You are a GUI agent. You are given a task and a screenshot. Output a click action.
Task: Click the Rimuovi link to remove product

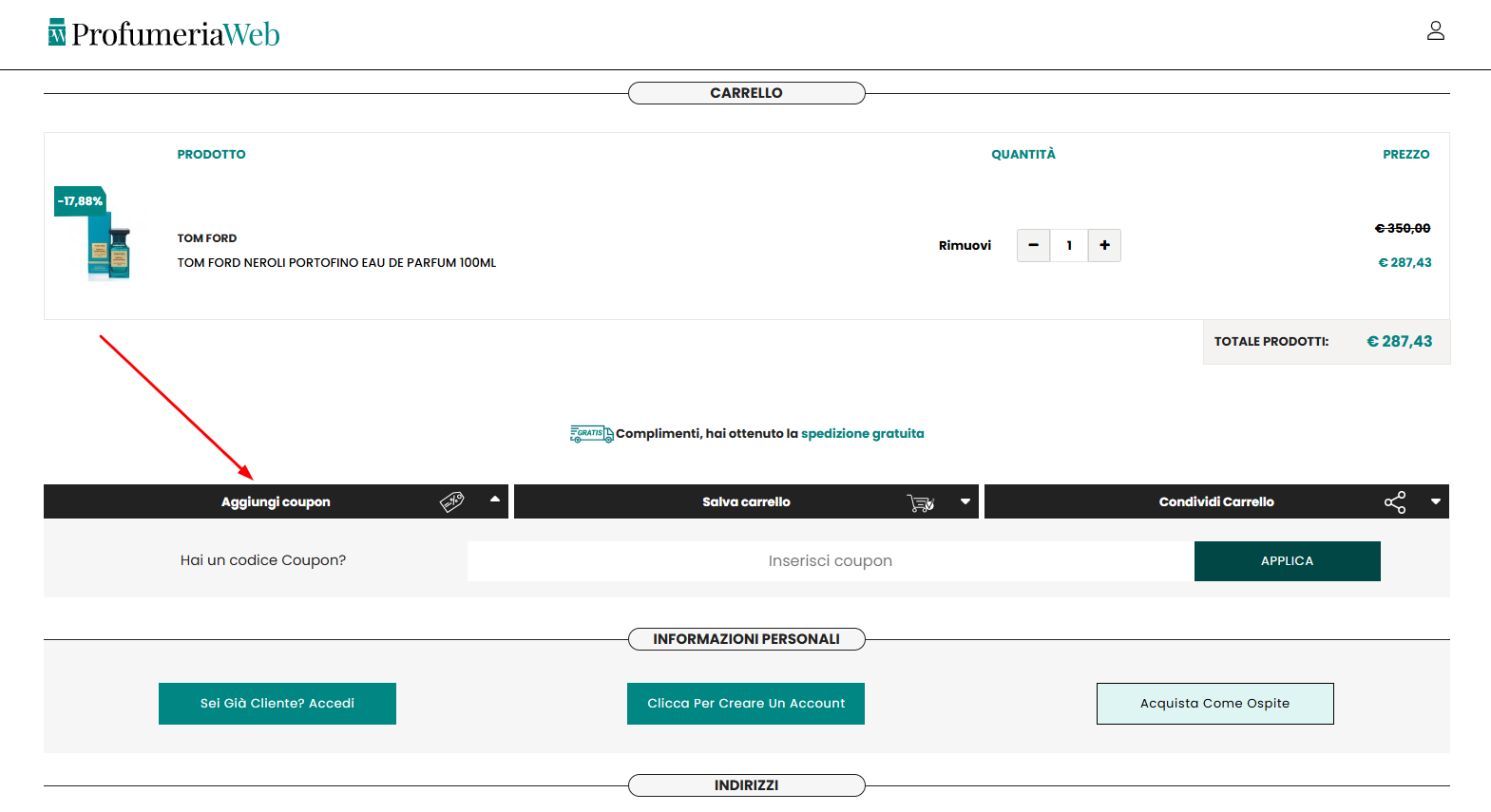pos(965,245)
